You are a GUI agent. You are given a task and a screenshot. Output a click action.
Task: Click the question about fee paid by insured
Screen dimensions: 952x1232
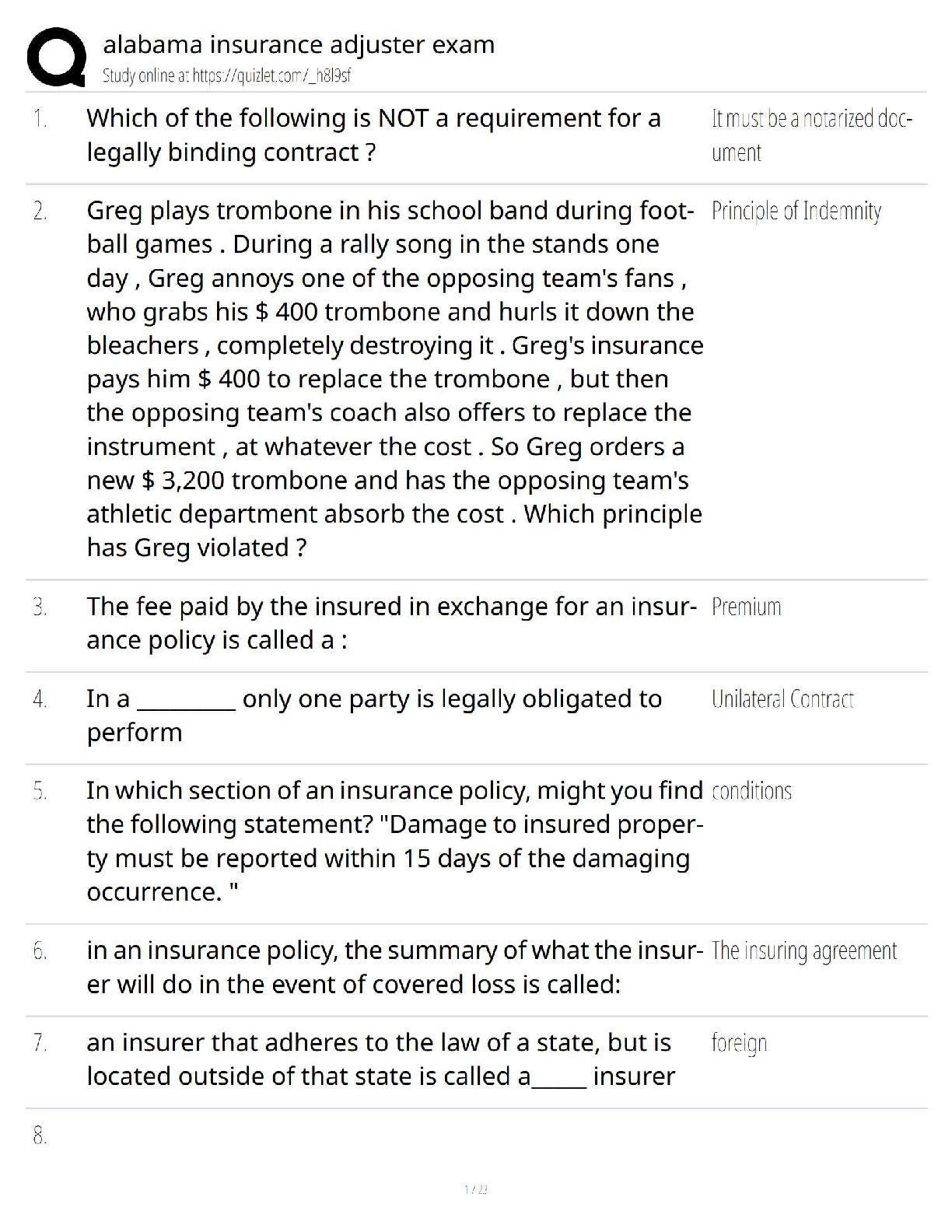tap(390, 623)
